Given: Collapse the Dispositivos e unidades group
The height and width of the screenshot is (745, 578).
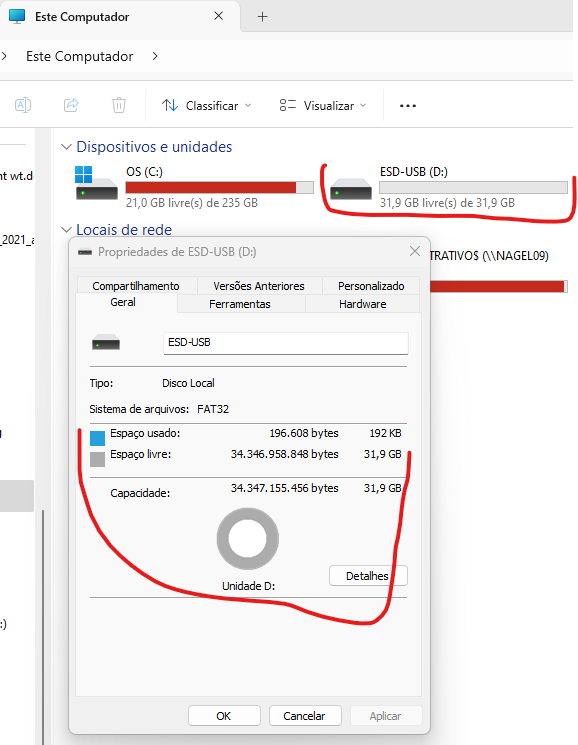Looking at the screenshot, I should tap(66, 147).
